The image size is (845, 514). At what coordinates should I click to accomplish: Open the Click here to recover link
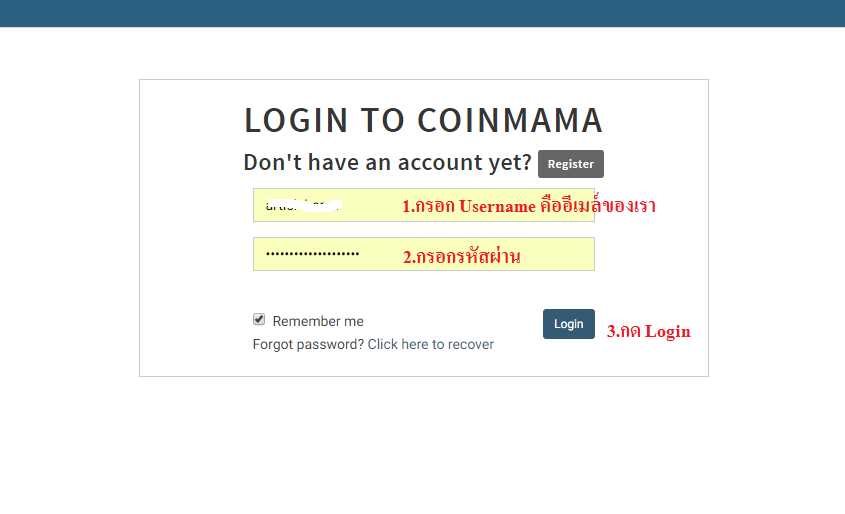(431, 344)
